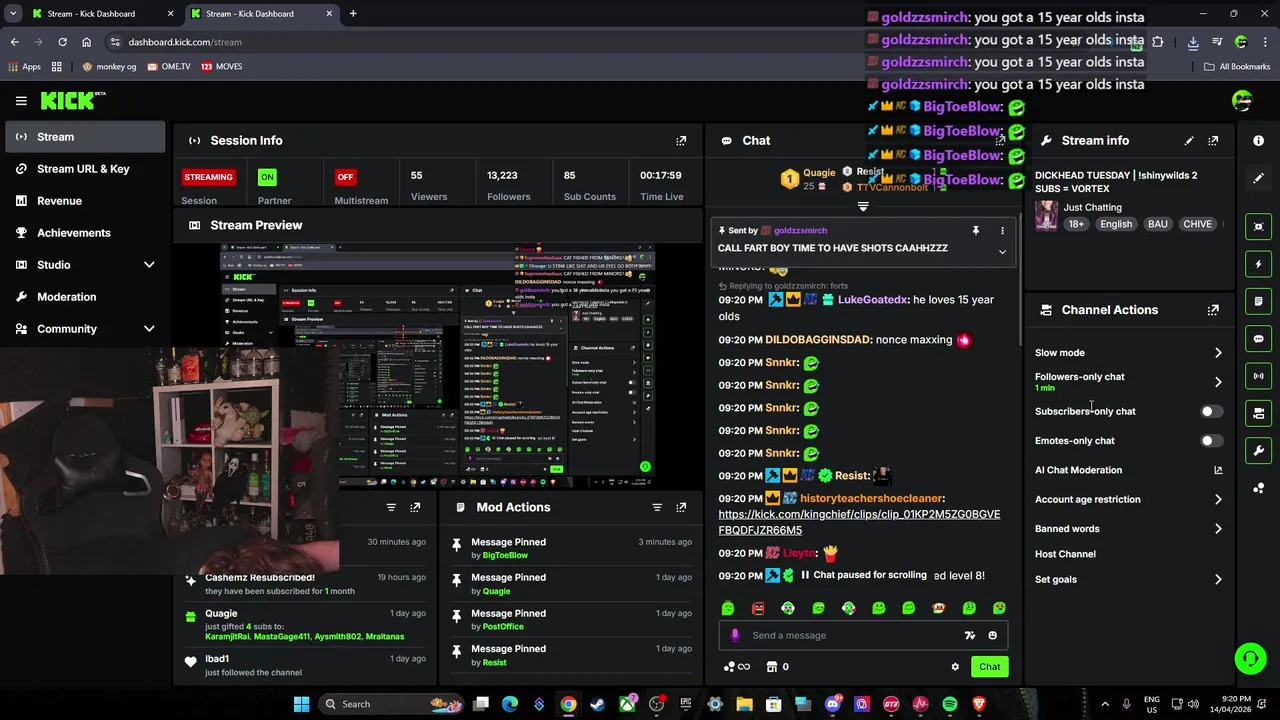Image resolution: width=1280 pixels, height=720 pixels.
Task: Click Quagie gifted subs activity entry
Action: [305, 625]
